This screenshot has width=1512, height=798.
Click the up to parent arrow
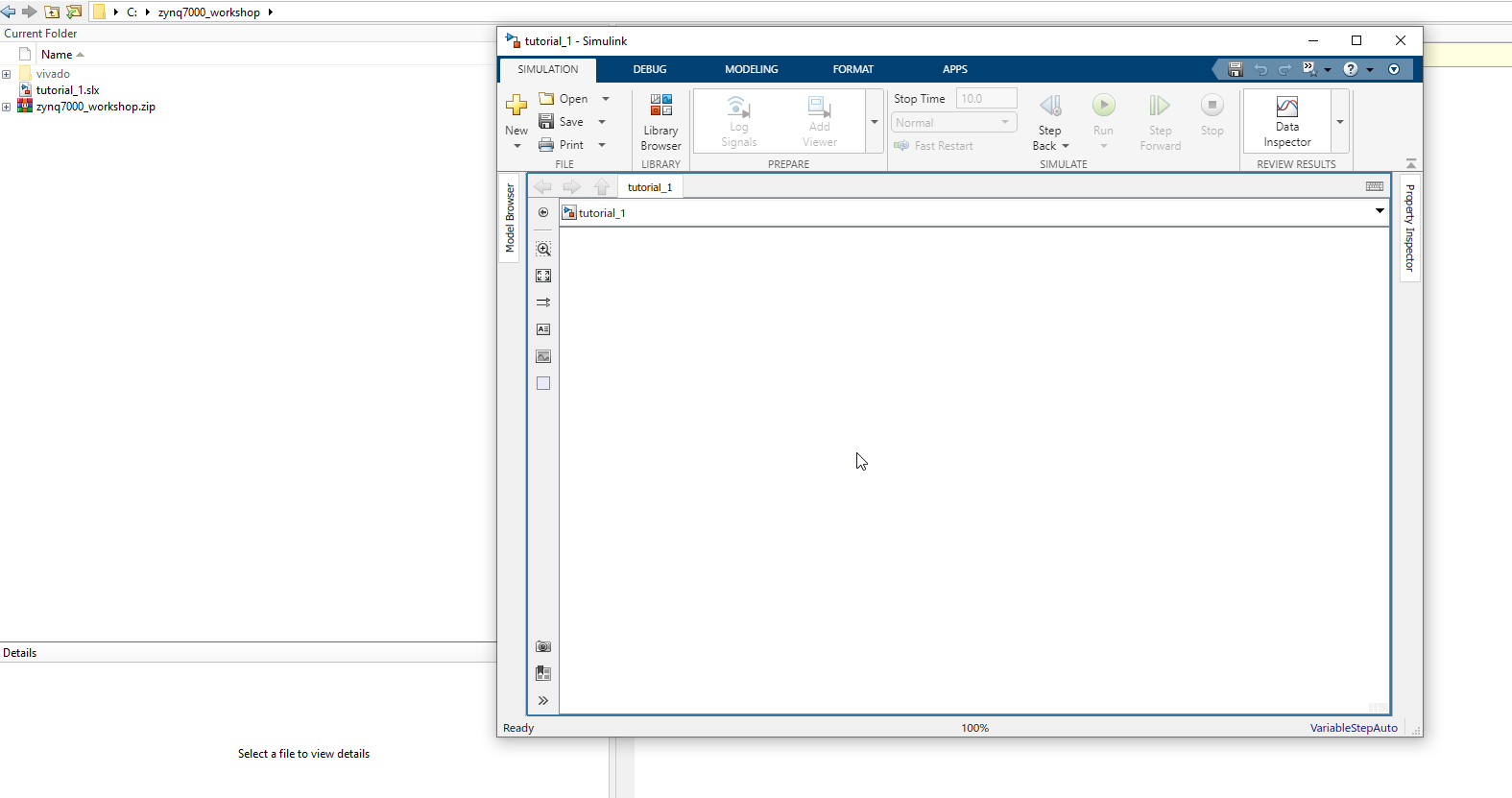(602, 186)
